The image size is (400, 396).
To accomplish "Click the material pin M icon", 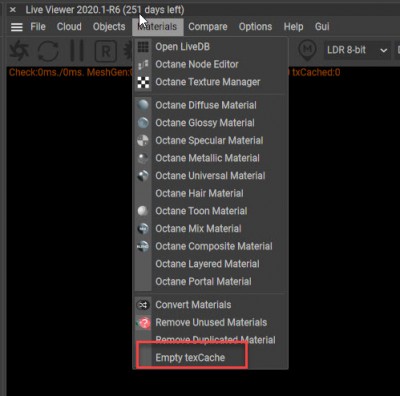I will point(307,50).
